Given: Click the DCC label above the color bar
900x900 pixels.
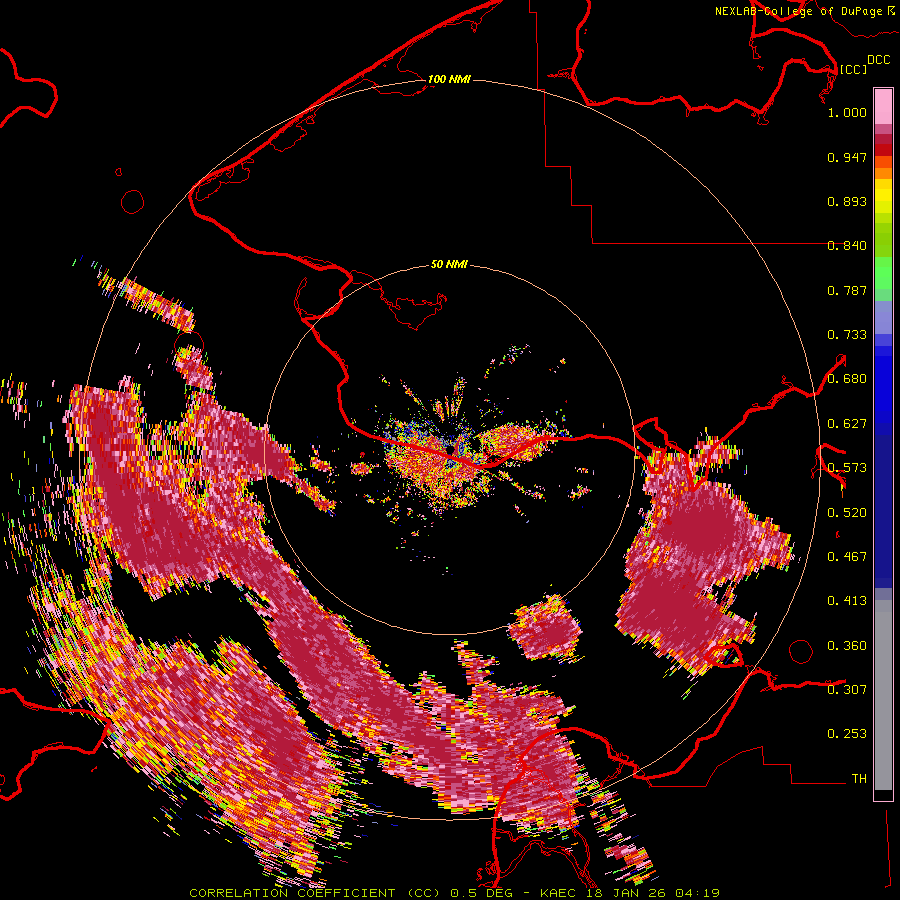Looking at the screenshot, I should 878,60.
